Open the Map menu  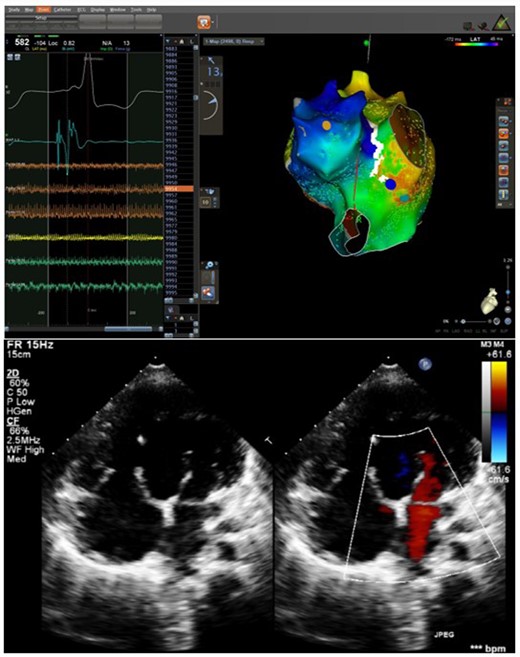[29, 10]
